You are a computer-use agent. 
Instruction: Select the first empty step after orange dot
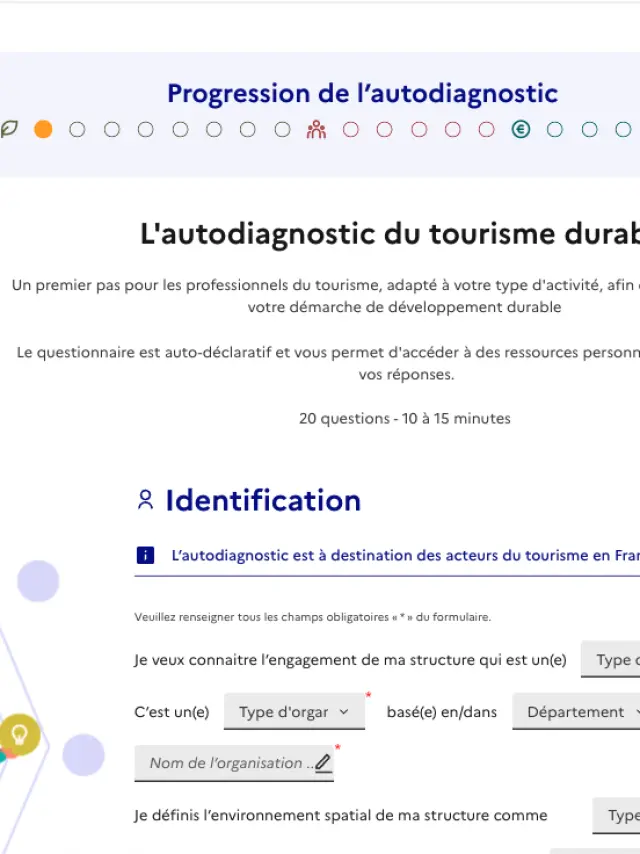pos(77,129)
